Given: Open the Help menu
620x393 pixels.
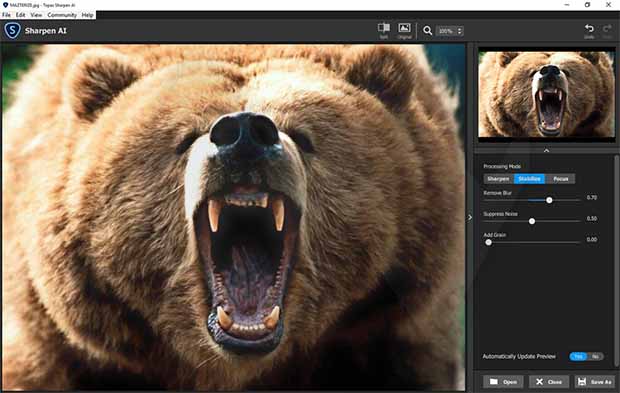Looking at the screenshot, I should point(87,15).
